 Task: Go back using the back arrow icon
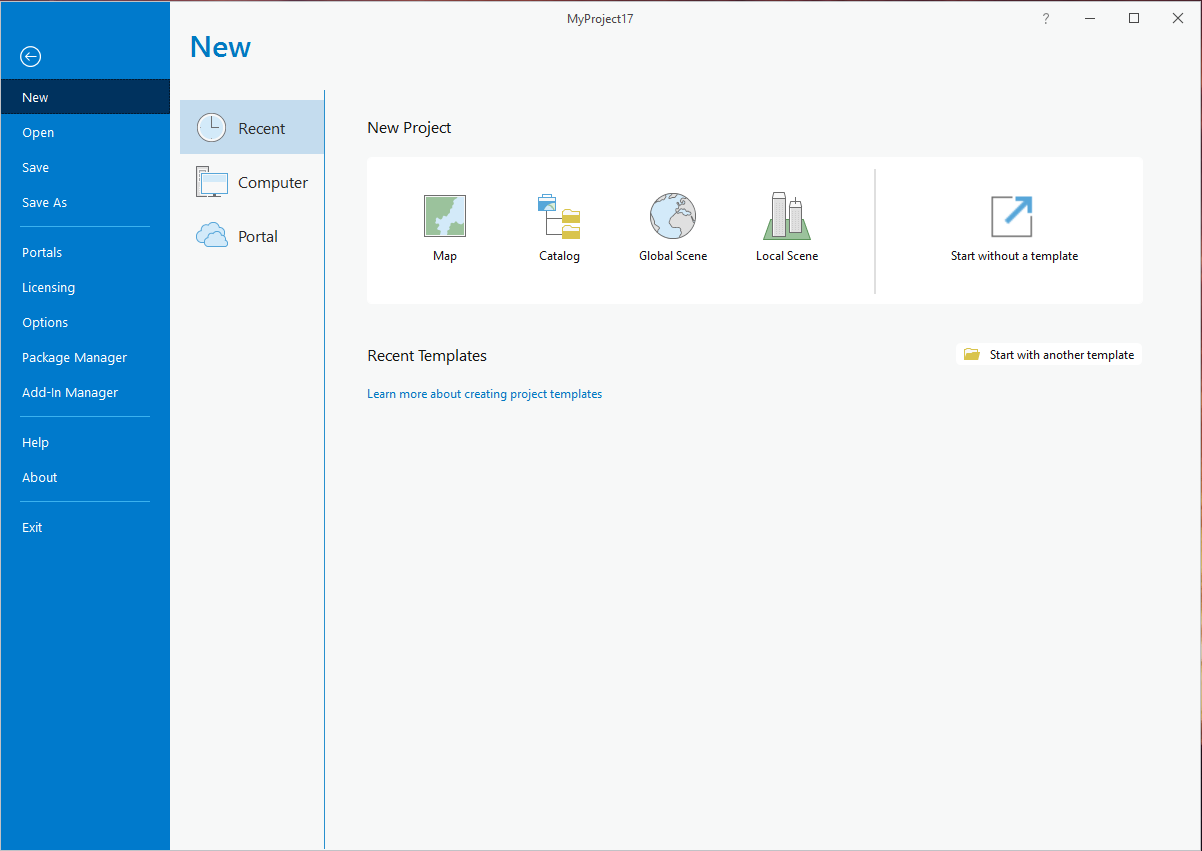[x=31, y=57]
